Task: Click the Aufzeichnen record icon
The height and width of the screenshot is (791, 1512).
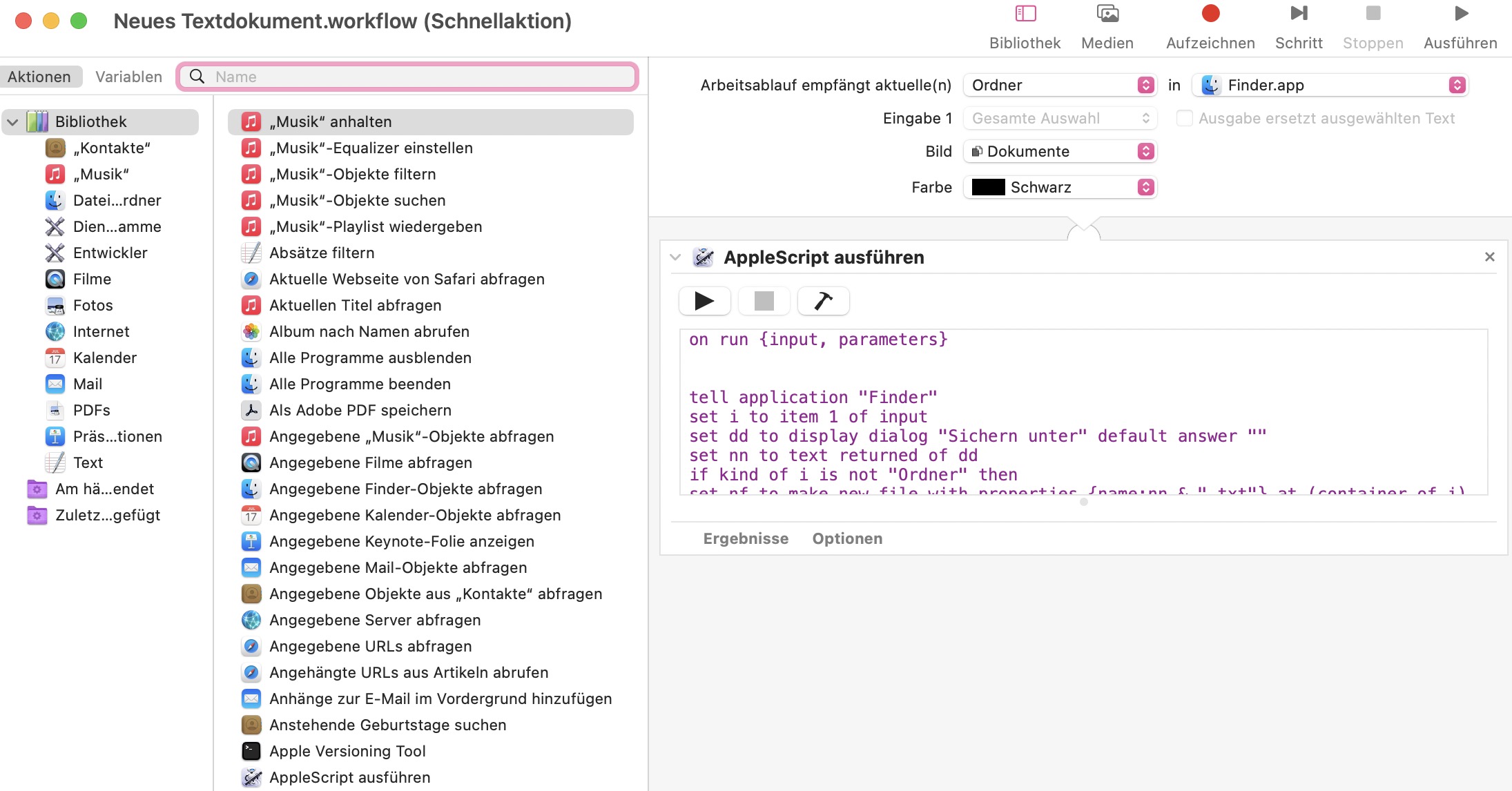Action: 1210,14
